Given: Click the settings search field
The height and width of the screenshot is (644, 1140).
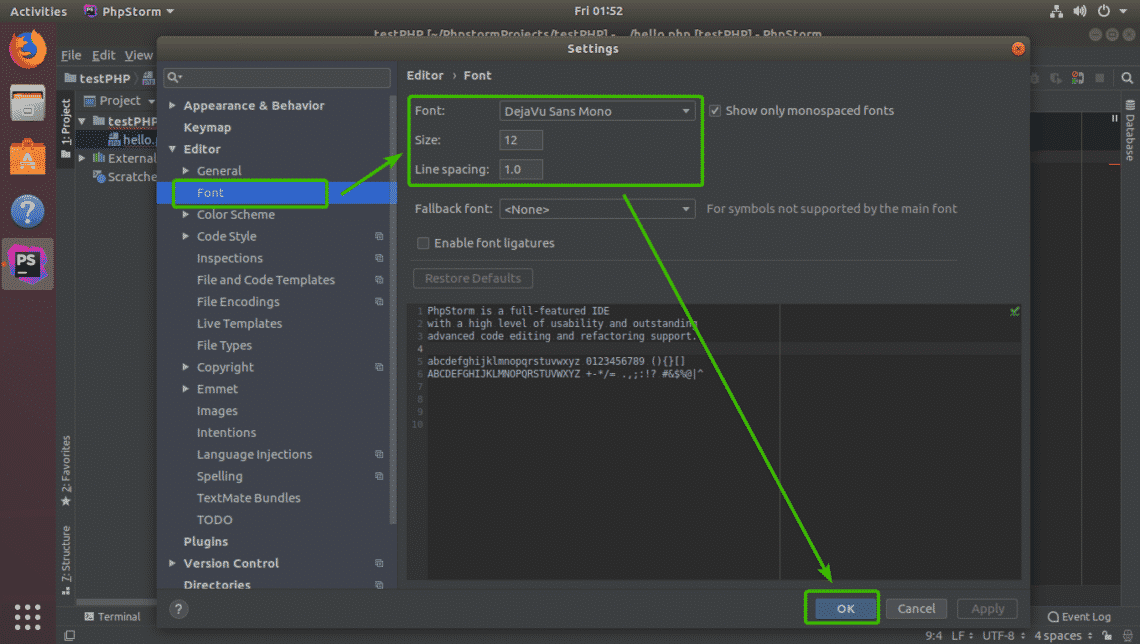Looking at the screenshot, I should click(x=277, y=77).
